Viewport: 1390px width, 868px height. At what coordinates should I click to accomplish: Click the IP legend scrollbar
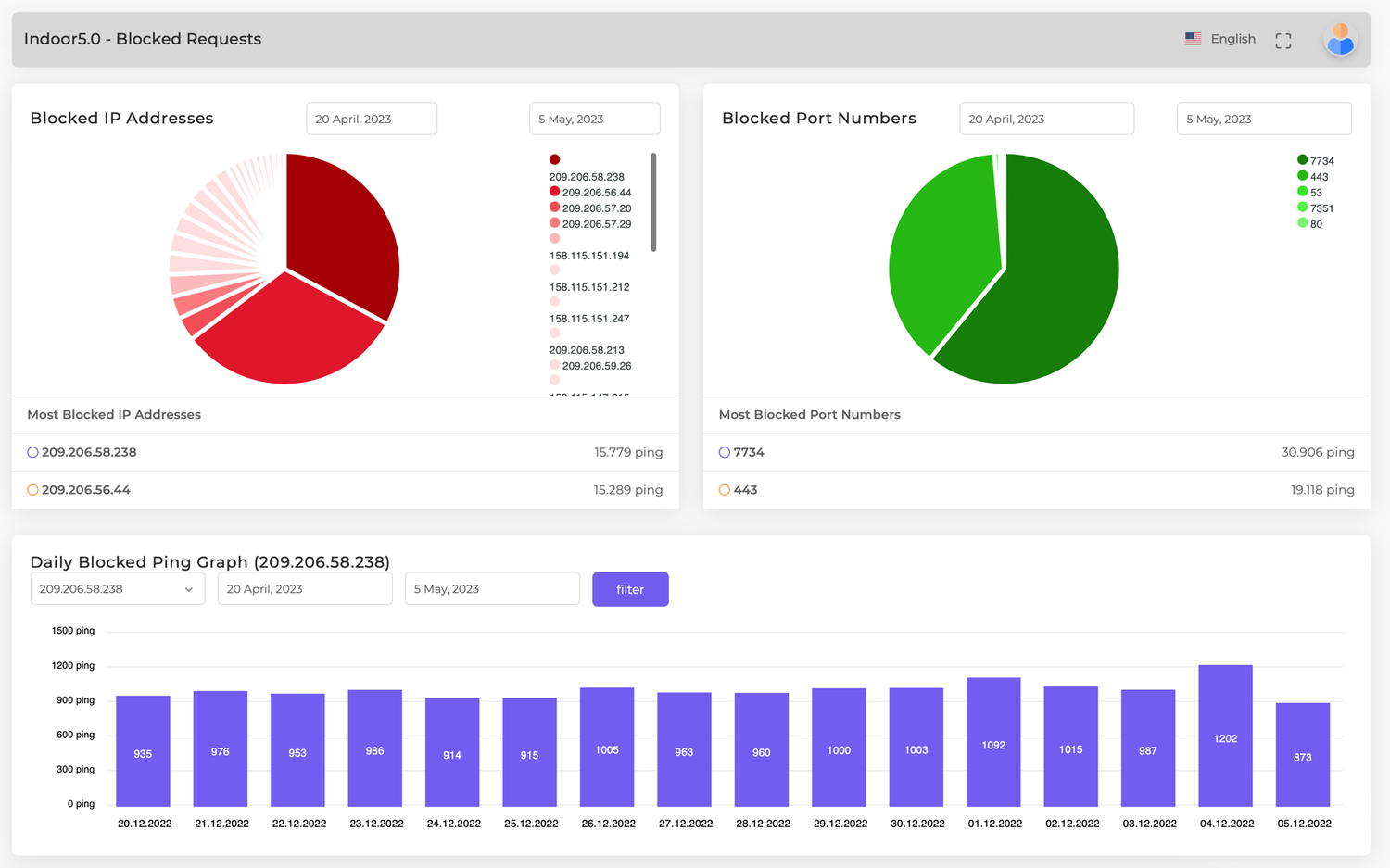tap(653, 202)
